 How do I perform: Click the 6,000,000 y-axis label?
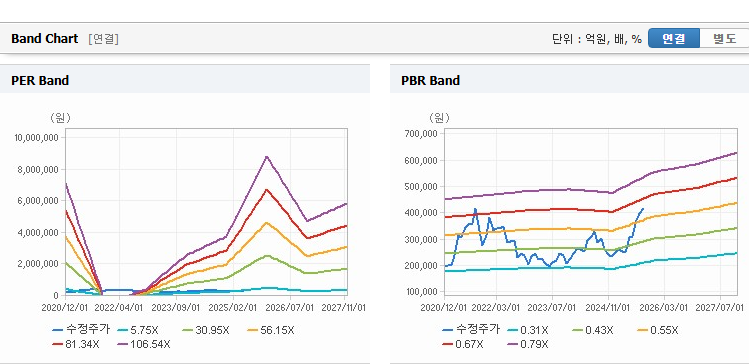point(38,201)
